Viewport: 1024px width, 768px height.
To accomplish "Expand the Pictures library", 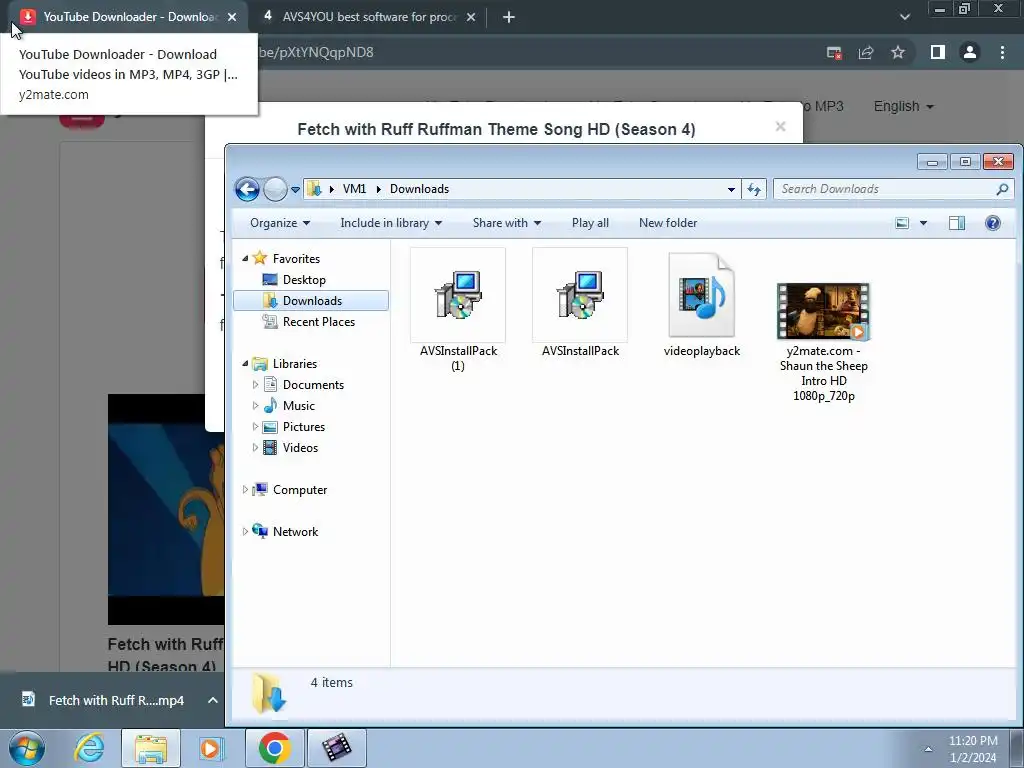I will coord(255,426).
